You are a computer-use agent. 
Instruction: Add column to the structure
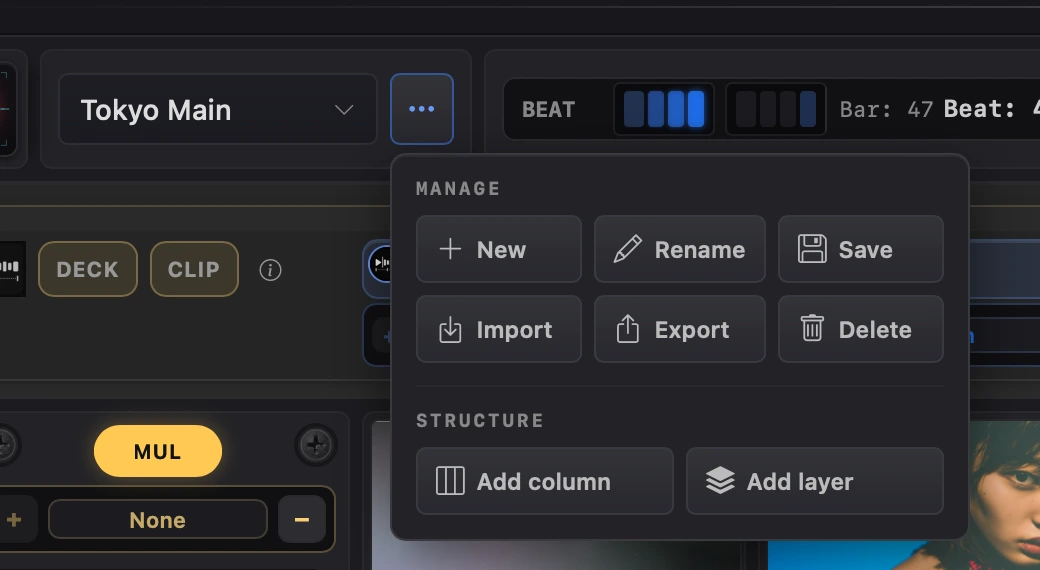545,481
